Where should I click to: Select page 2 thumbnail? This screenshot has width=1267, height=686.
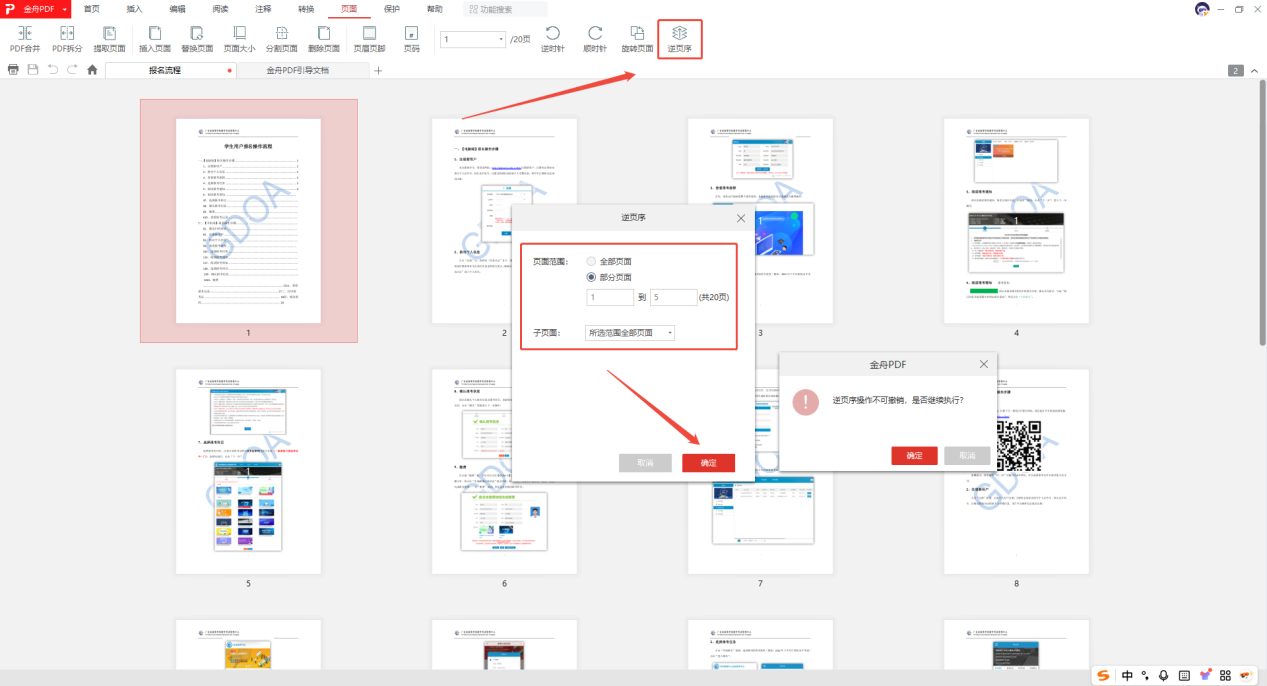pos(504,221)
